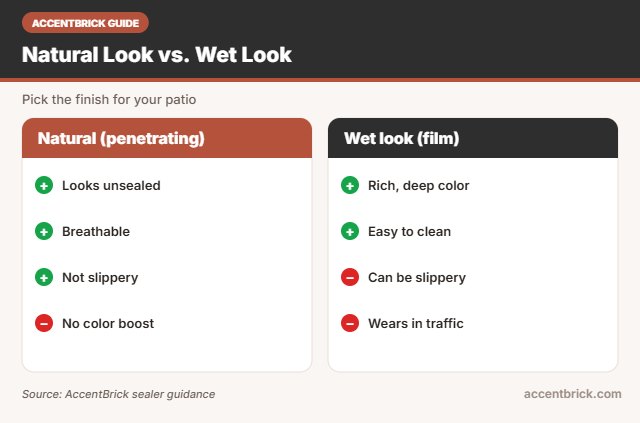Click the green plus icon next to Breathable
The height and width of the screenshot is (423, 640).
(x=44, y=232)
